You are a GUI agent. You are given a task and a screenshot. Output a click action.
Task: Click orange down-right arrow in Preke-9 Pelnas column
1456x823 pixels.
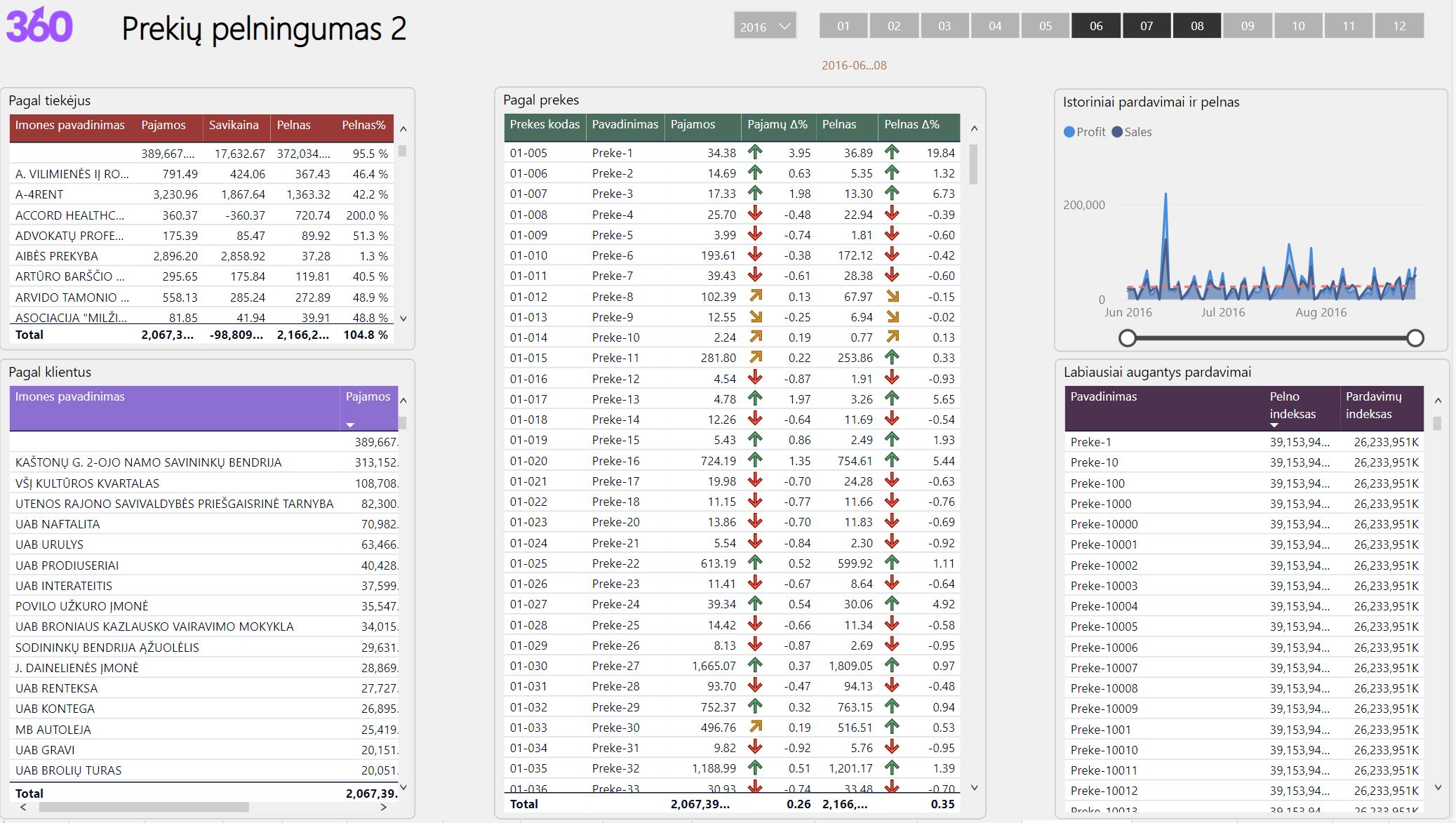click(892, 316)
